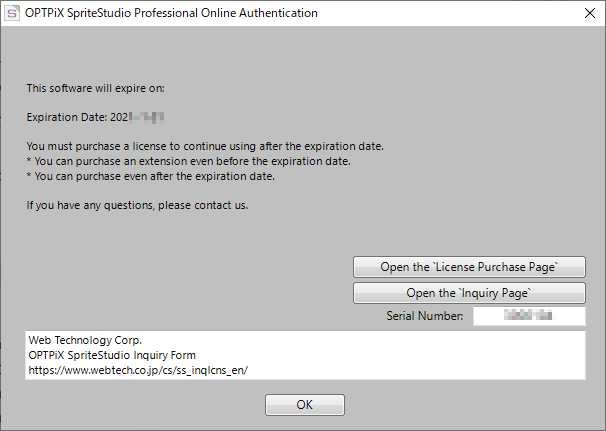Click the dialog title text
This screenshot has width=606, height=431.
pos(171,13)
